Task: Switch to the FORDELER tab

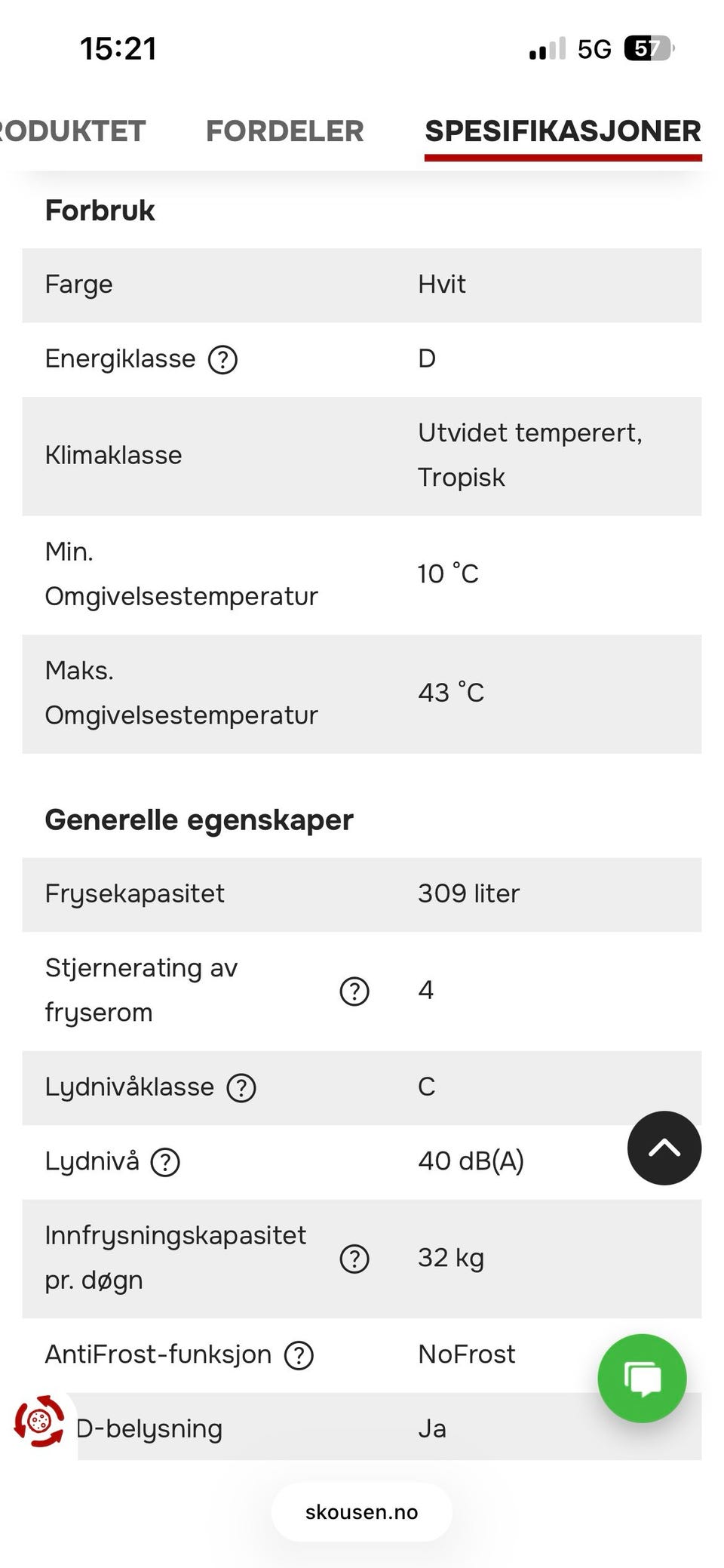Action: (285, 131)
